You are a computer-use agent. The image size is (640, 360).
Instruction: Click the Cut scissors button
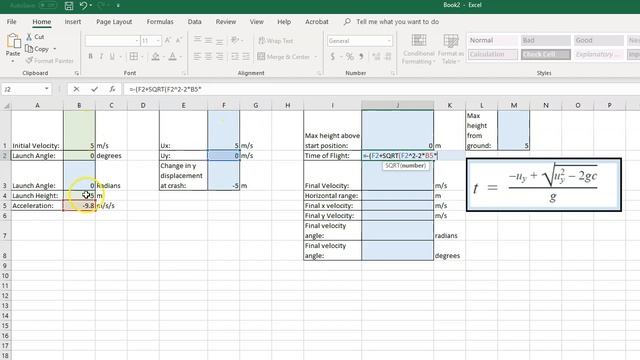tap(35, 37)
